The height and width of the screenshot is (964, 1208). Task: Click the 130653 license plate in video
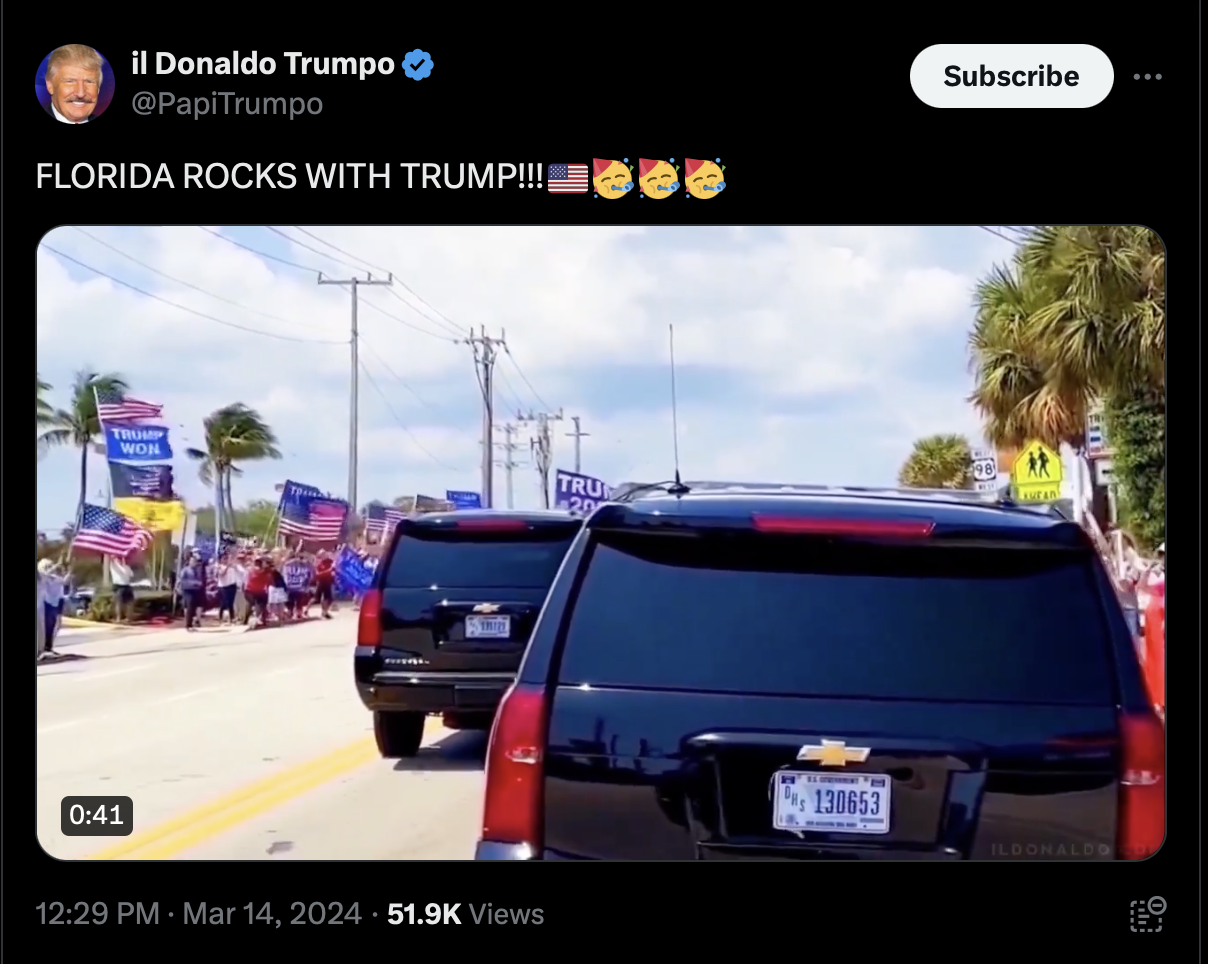pos(832,801)
